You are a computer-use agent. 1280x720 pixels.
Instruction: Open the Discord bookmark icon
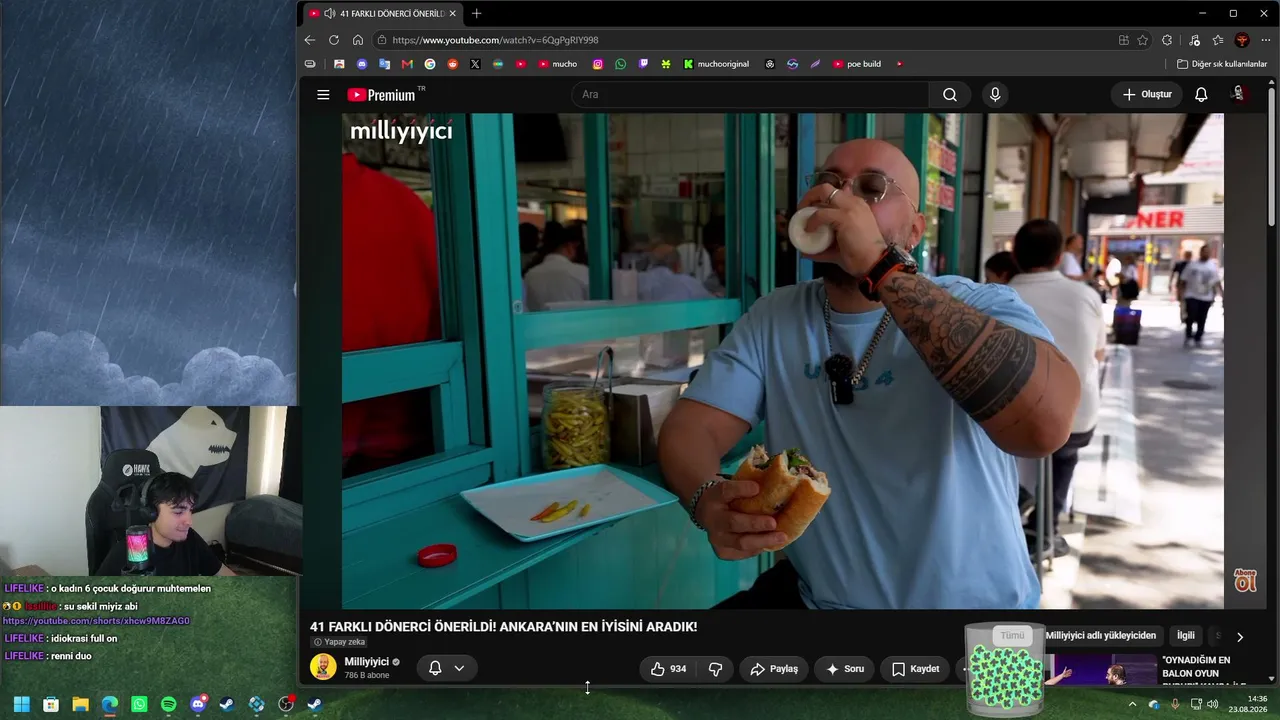[362, 64]
